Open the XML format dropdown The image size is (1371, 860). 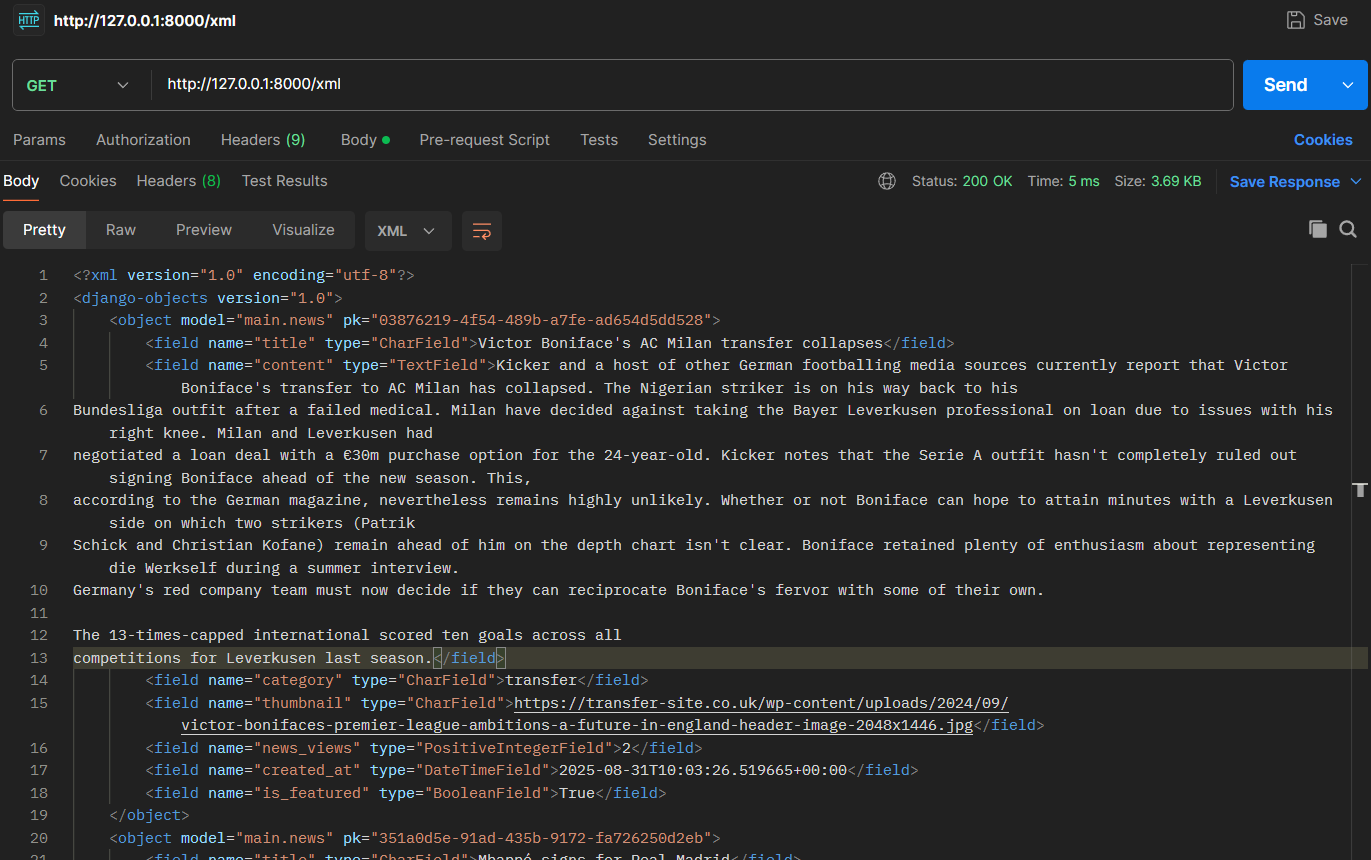(x=408, y=231)
